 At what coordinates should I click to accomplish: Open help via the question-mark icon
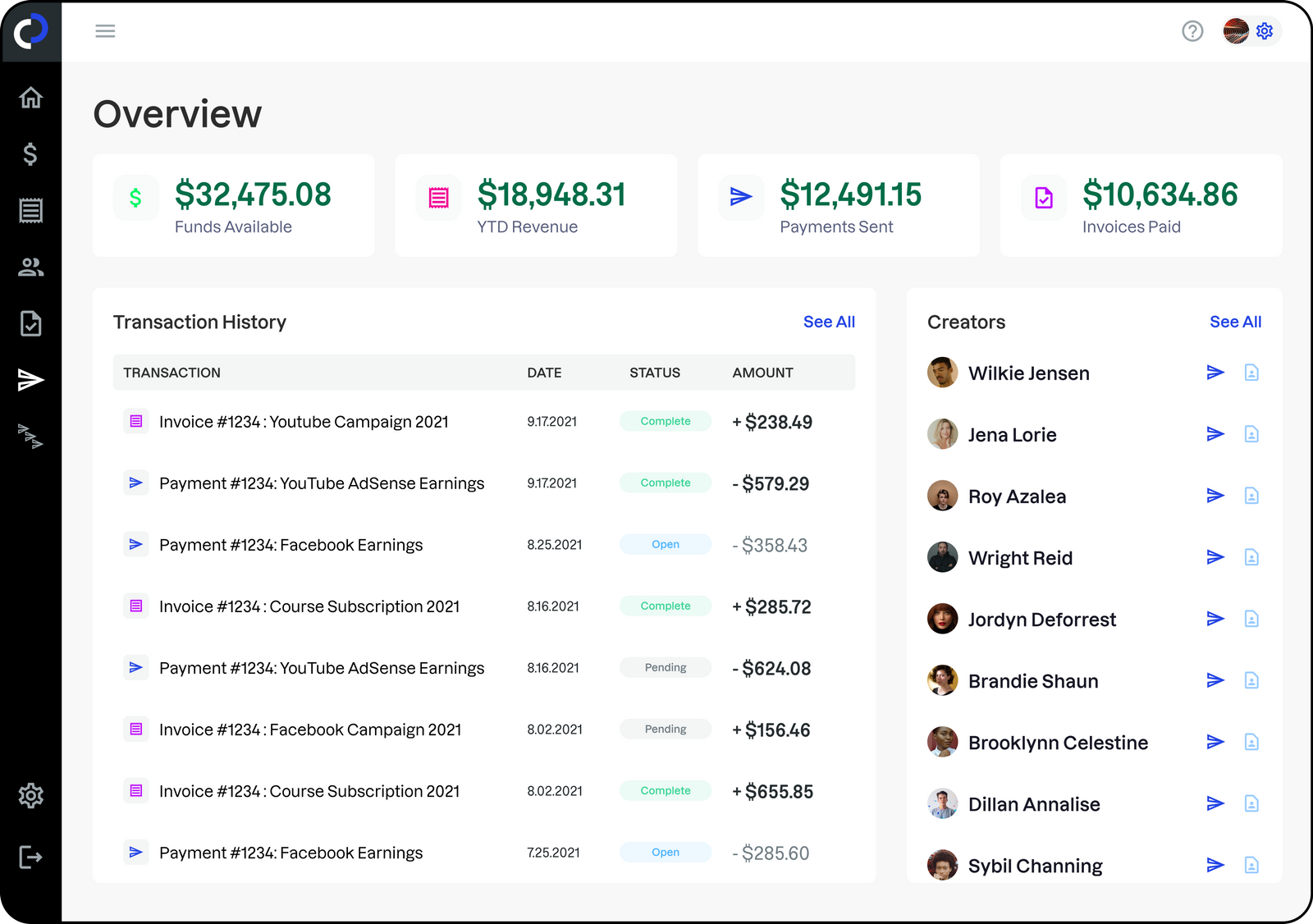coord(1192,31)
